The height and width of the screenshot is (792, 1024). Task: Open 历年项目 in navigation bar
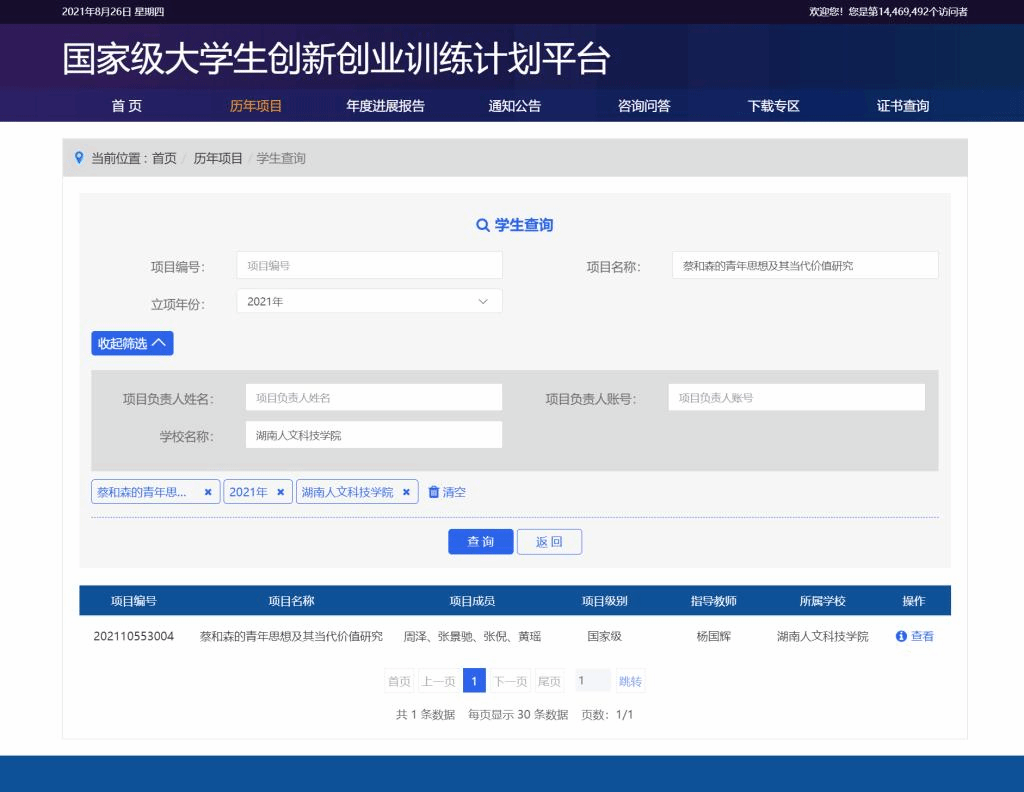point(256,106)
